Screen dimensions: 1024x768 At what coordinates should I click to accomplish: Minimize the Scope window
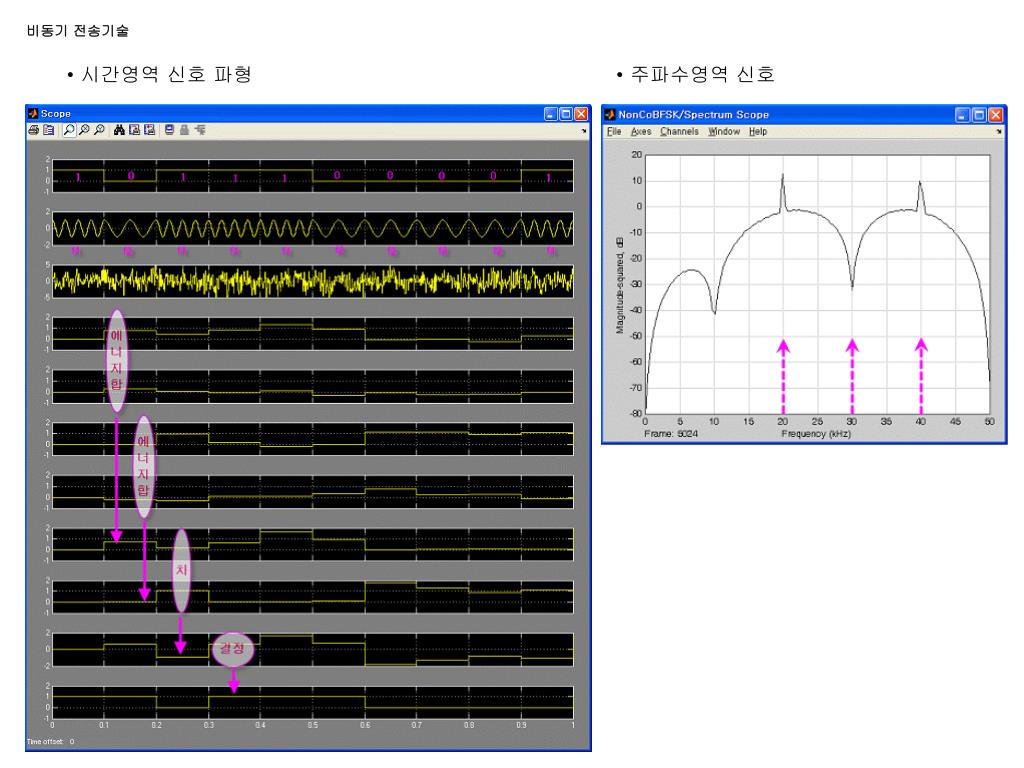[x=551, y=114]
